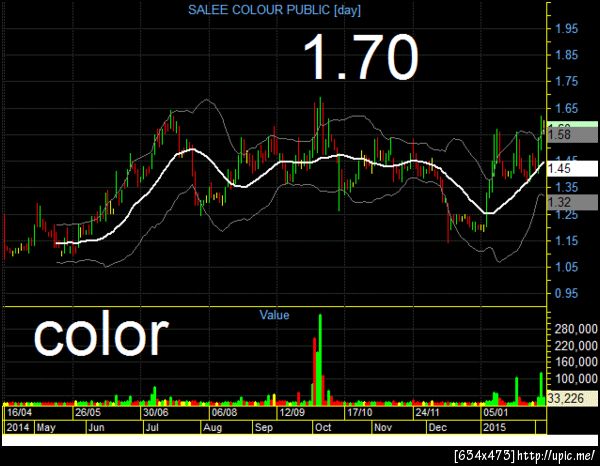The width and height of the screenshot is (600, 466).
Task: Select the 1.85 price axis label
Action: tap(567, 55)
